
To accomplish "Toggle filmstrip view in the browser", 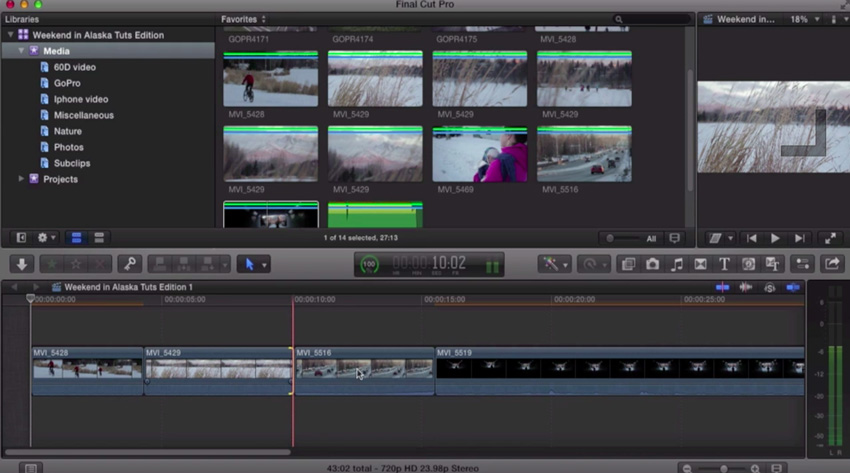I will [x=76, y=238].
